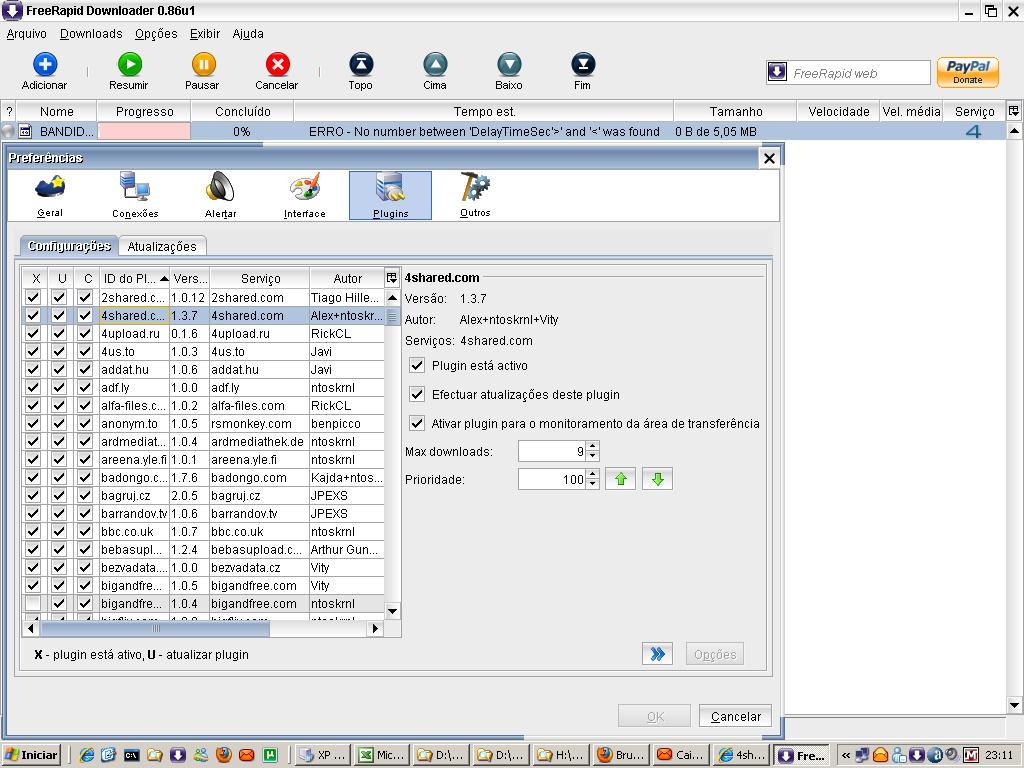Click the PayPal Donate button

pos(967,72)
